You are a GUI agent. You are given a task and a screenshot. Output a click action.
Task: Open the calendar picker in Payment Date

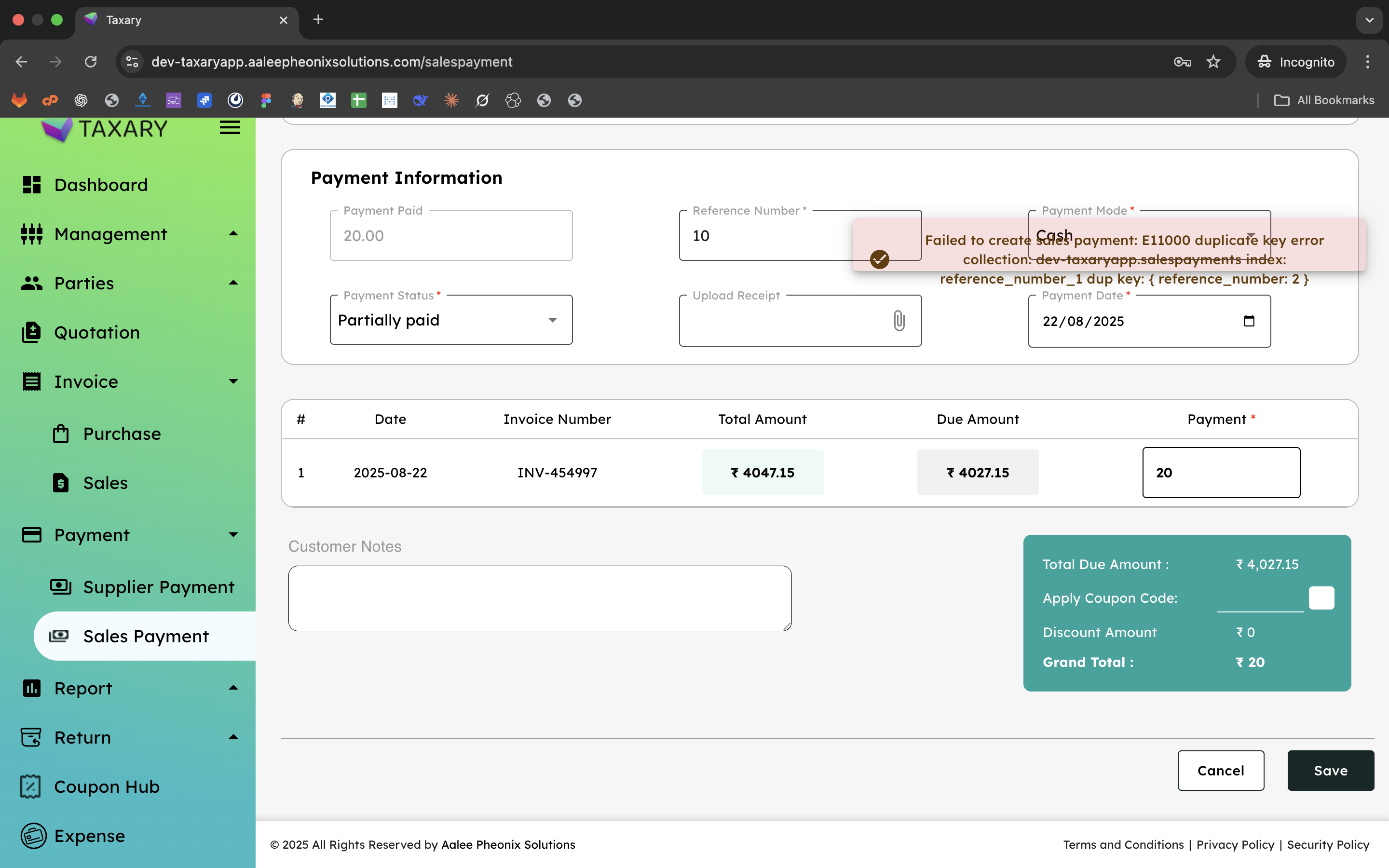pos(1248,321)
